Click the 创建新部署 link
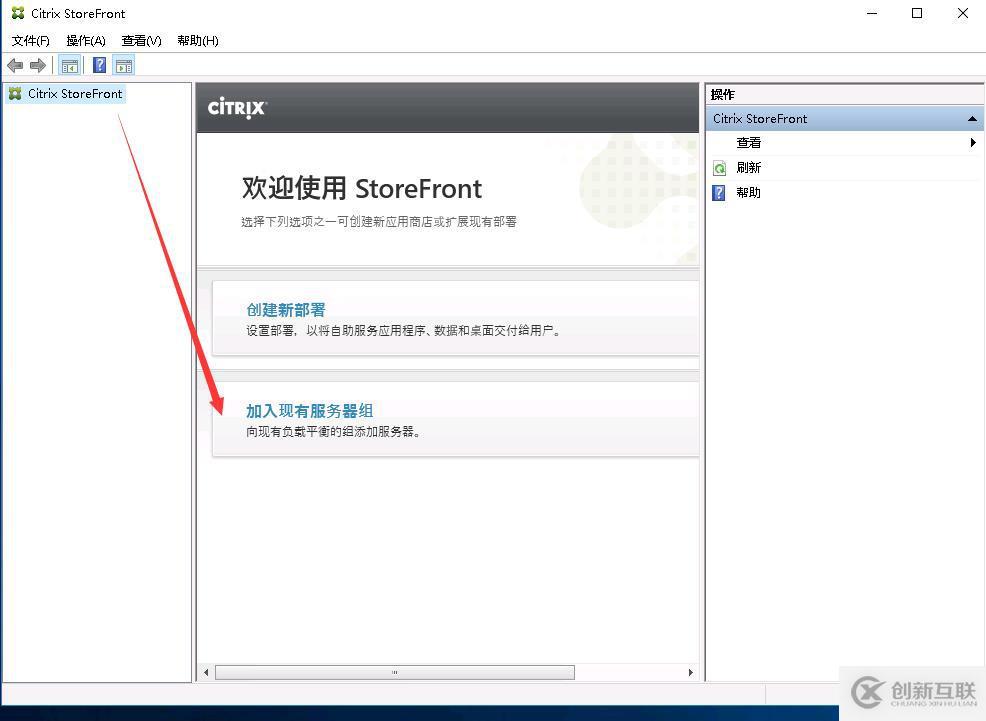 286,310
